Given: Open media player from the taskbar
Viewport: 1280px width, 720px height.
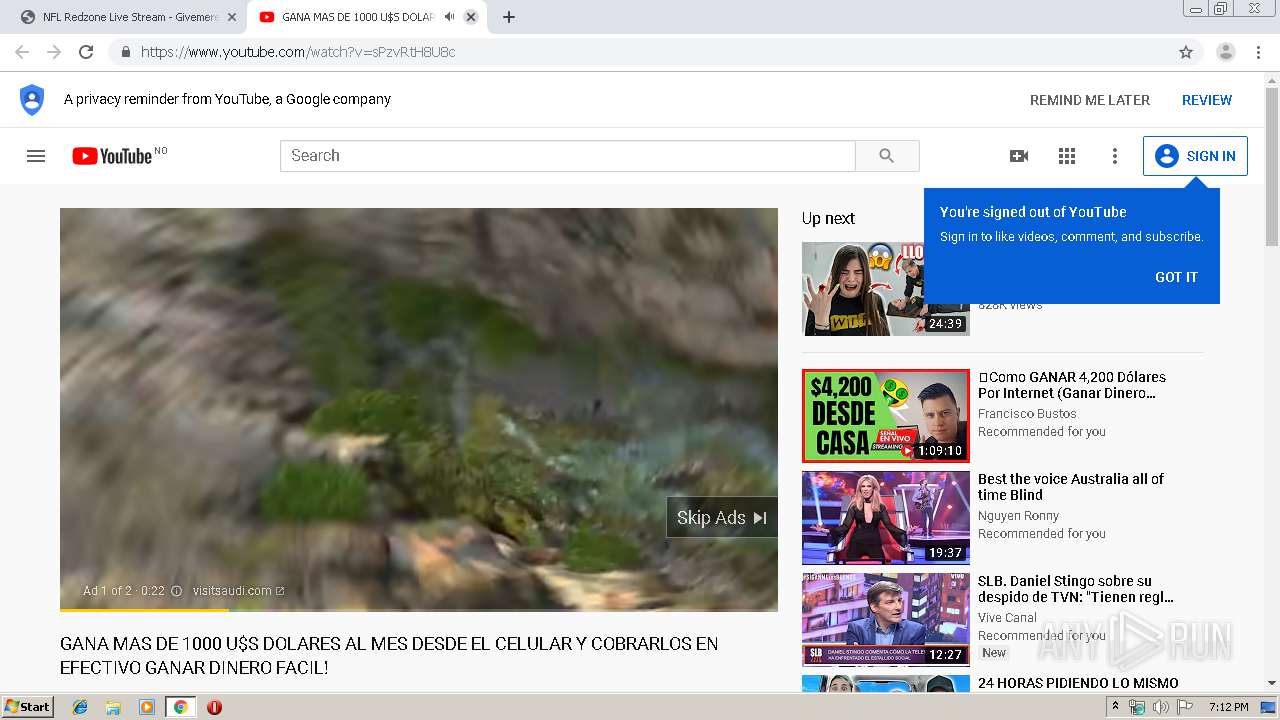Looking at the screenshot, I should [x=147, y=707].
